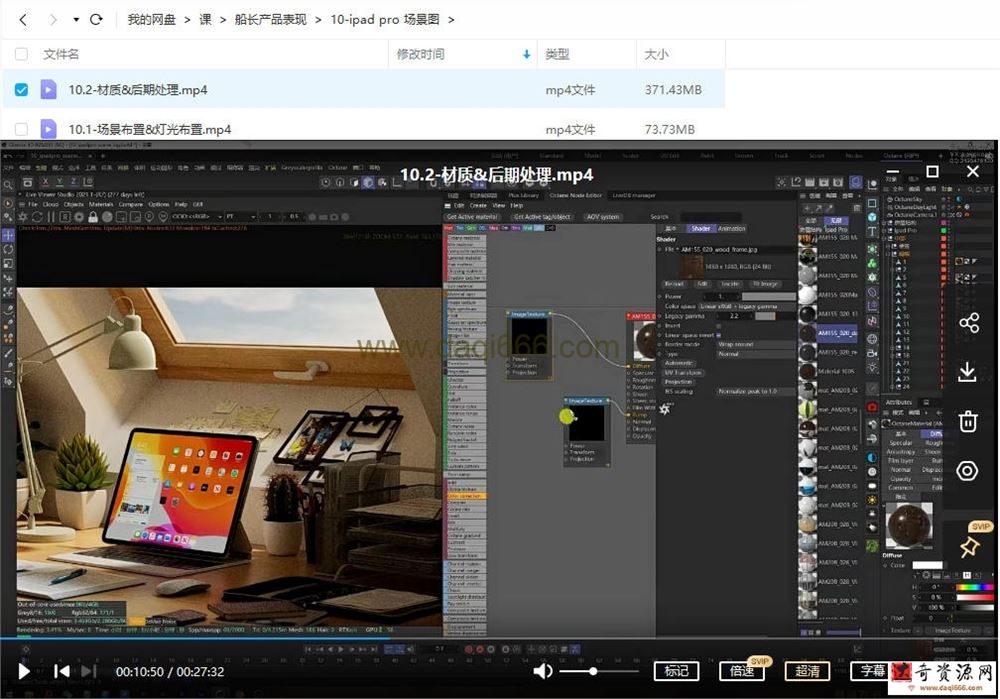Minimize the video player overlay
Viewport: 1000px width, 699px height.
click(x=893, y=172)
